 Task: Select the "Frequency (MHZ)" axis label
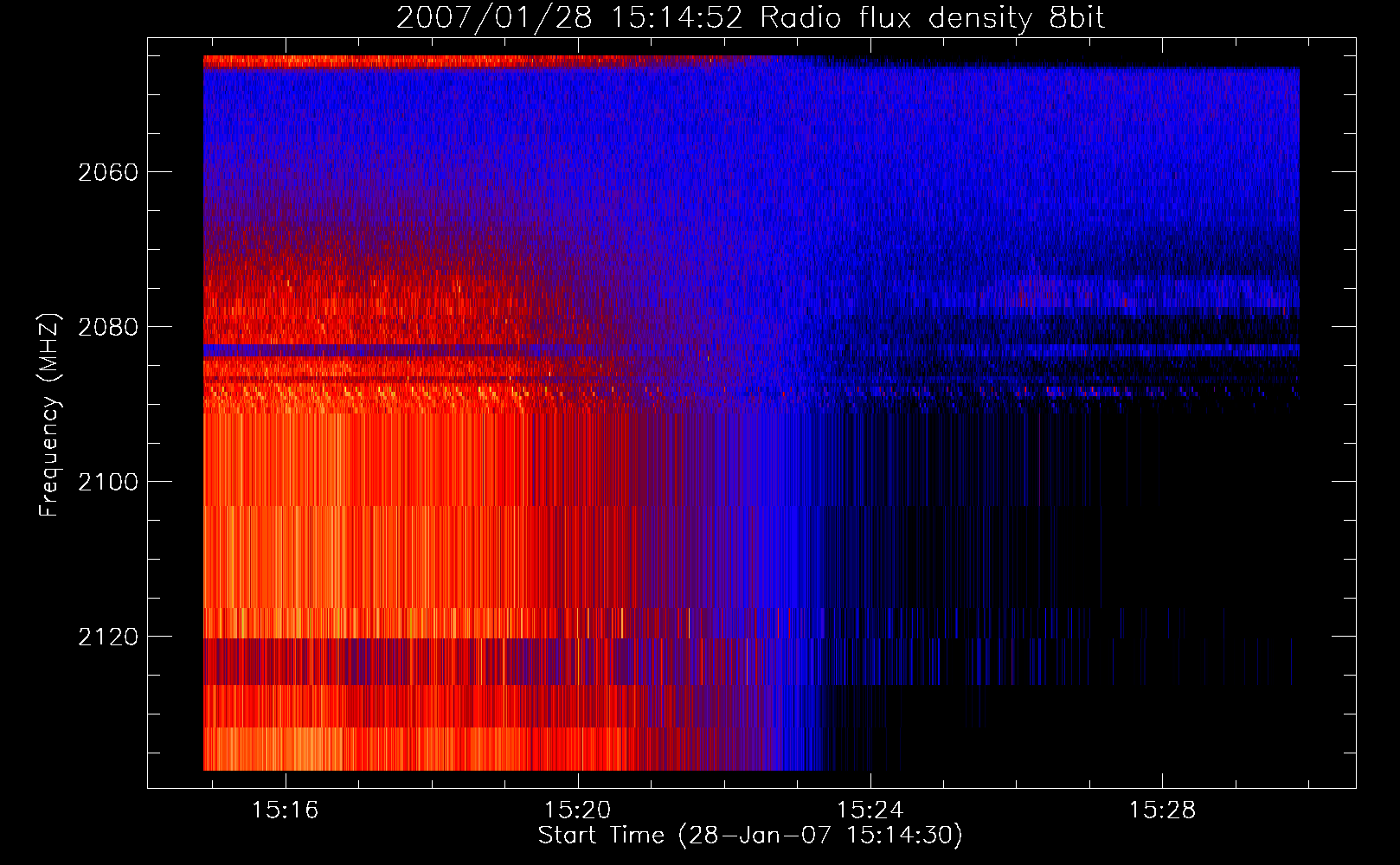point(49,414)
